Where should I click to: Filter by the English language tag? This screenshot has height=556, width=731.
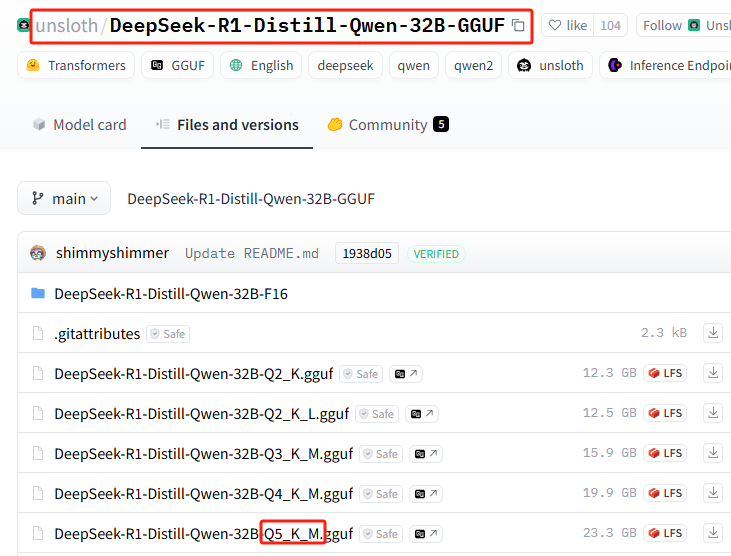tap(261, 65)
